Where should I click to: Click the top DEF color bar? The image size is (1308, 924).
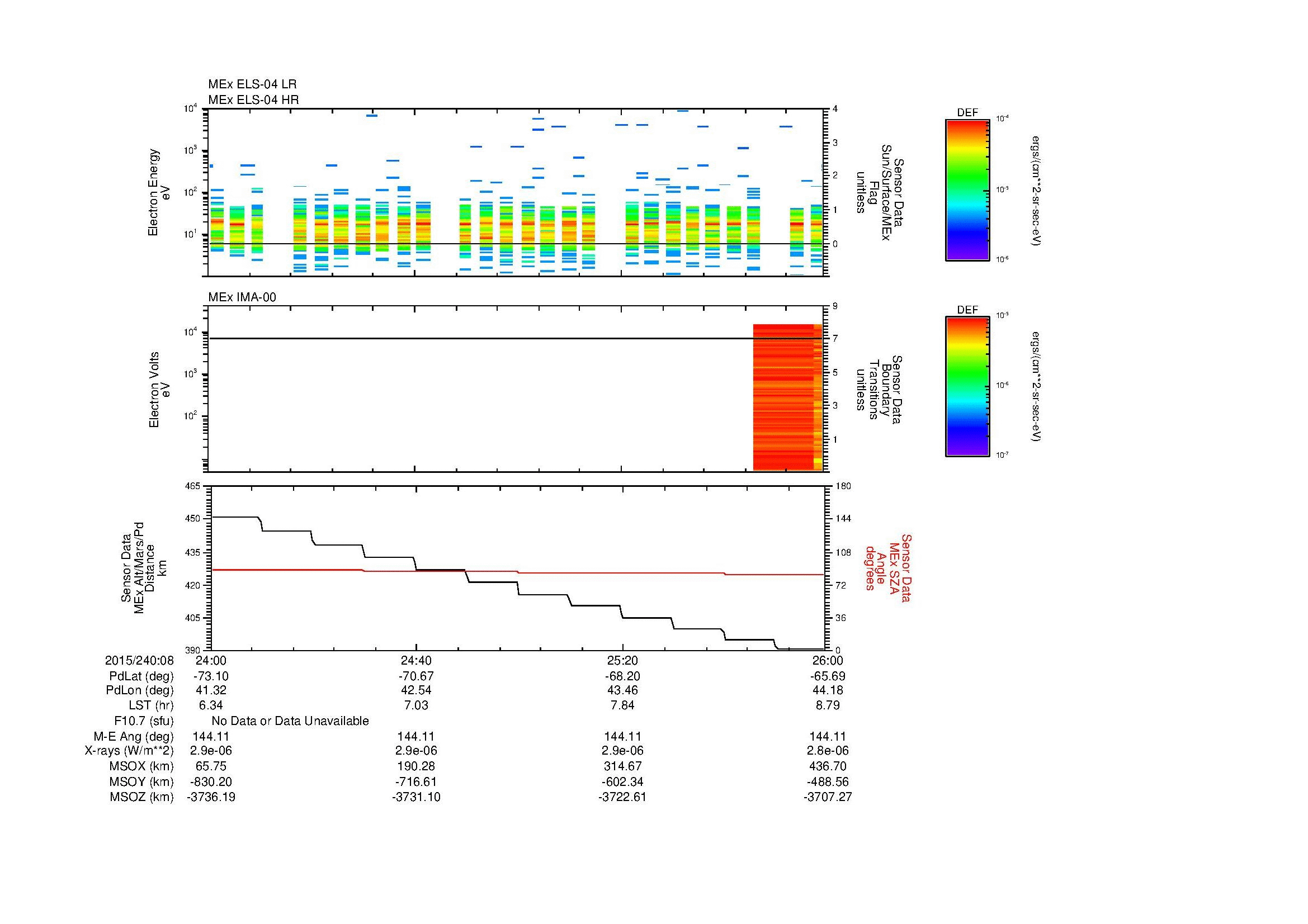[x=967, y=190]
